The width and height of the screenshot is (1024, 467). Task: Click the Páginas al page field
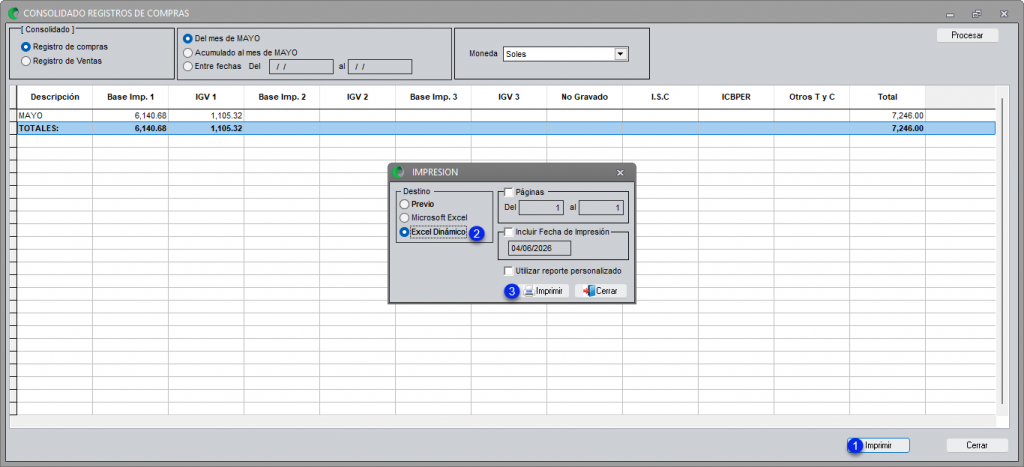[601, 208]
